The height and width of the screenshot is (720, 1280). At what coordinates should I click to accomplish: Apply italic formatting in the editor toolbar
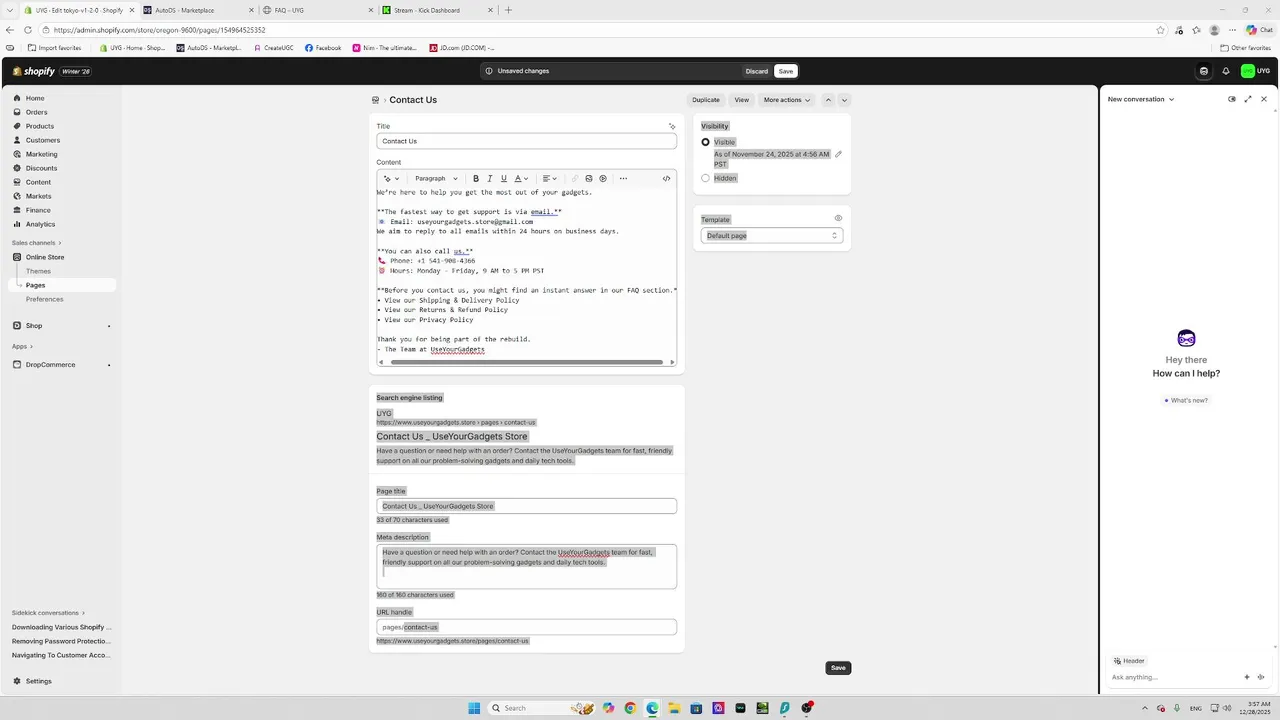(x=490, y=179)
